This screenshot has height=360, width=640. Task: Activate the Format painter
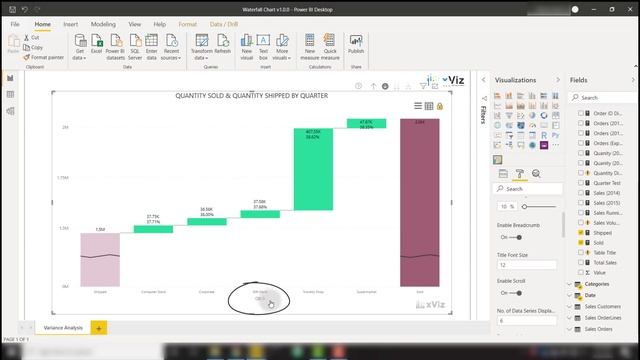(x=43, y=58)
